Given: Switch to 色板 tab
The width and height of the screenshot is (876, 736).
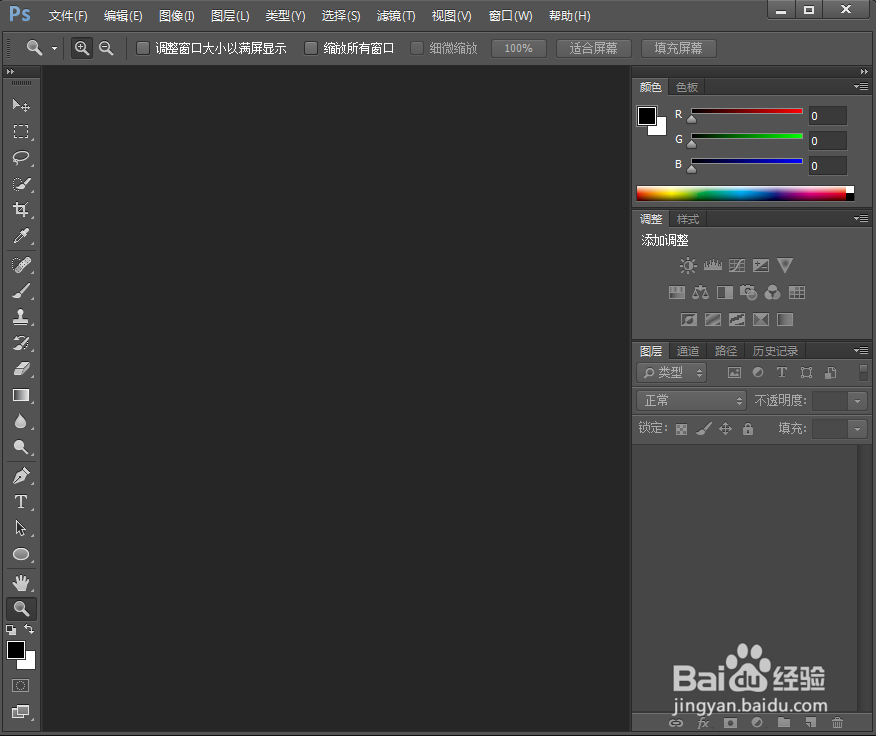Looking at the screenshot, I should pos(687,87).
